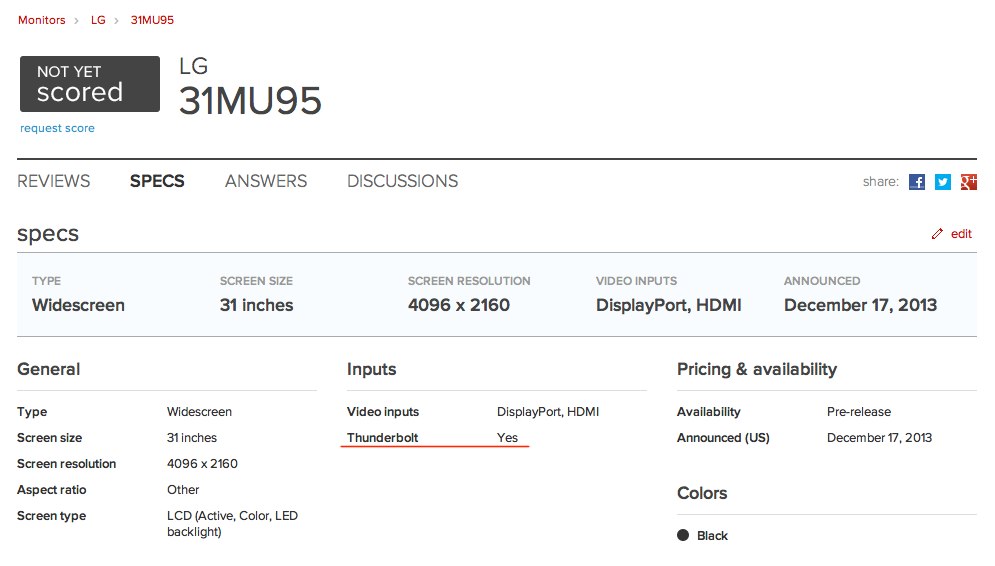995x566 pixels.
Task: Click the summary value 31 inches
Action: (256, 305)
